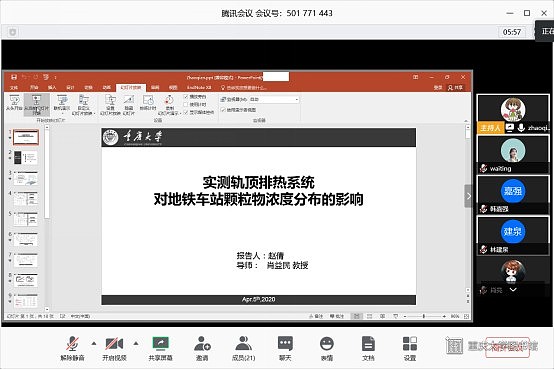This screenshot has height=370, width=554.
Task: Start 共享屏幕 screen sharing
Action: tap(160, 347)
